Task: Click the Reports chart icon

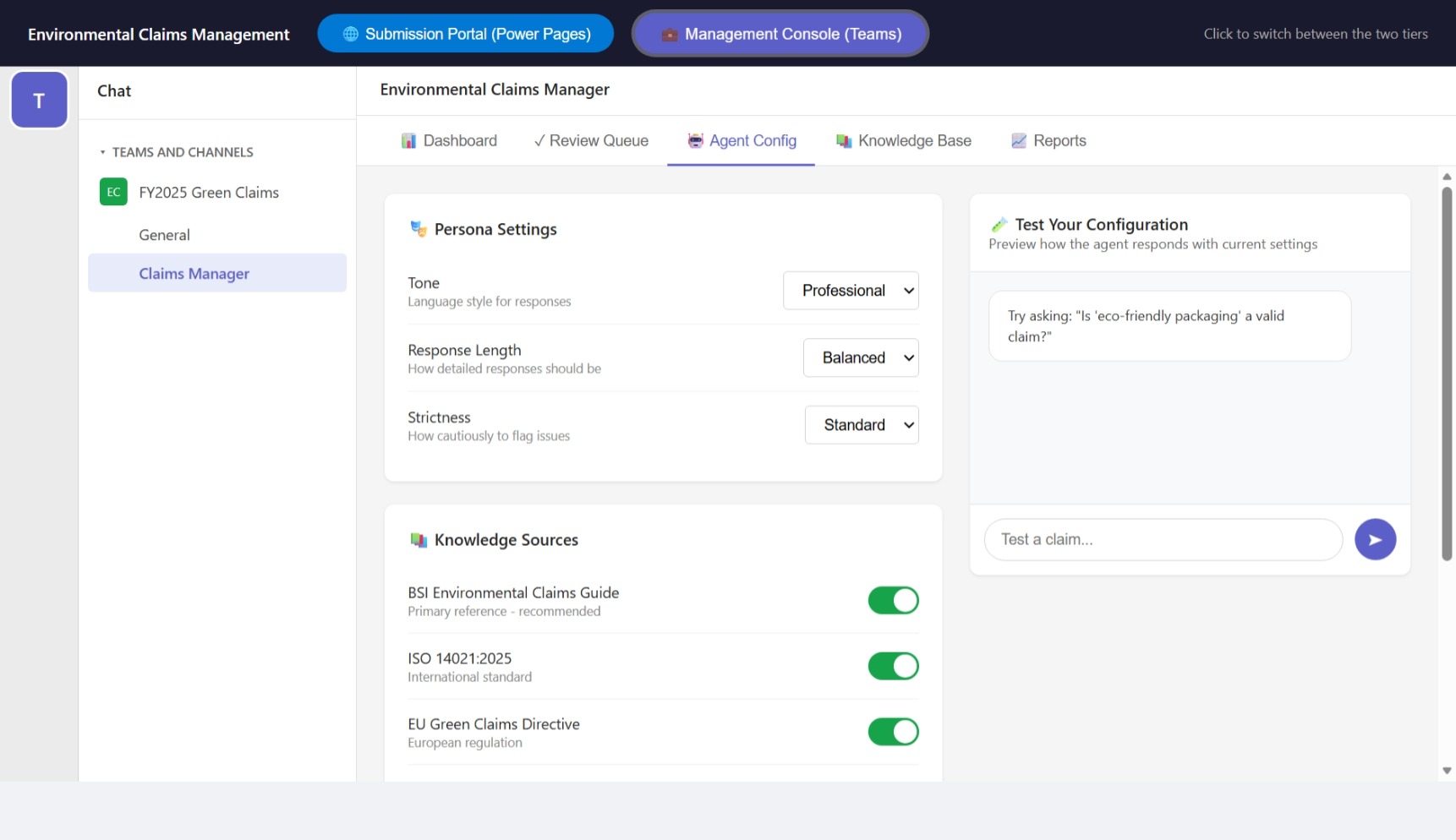Action: click(x=1019, y=141)
